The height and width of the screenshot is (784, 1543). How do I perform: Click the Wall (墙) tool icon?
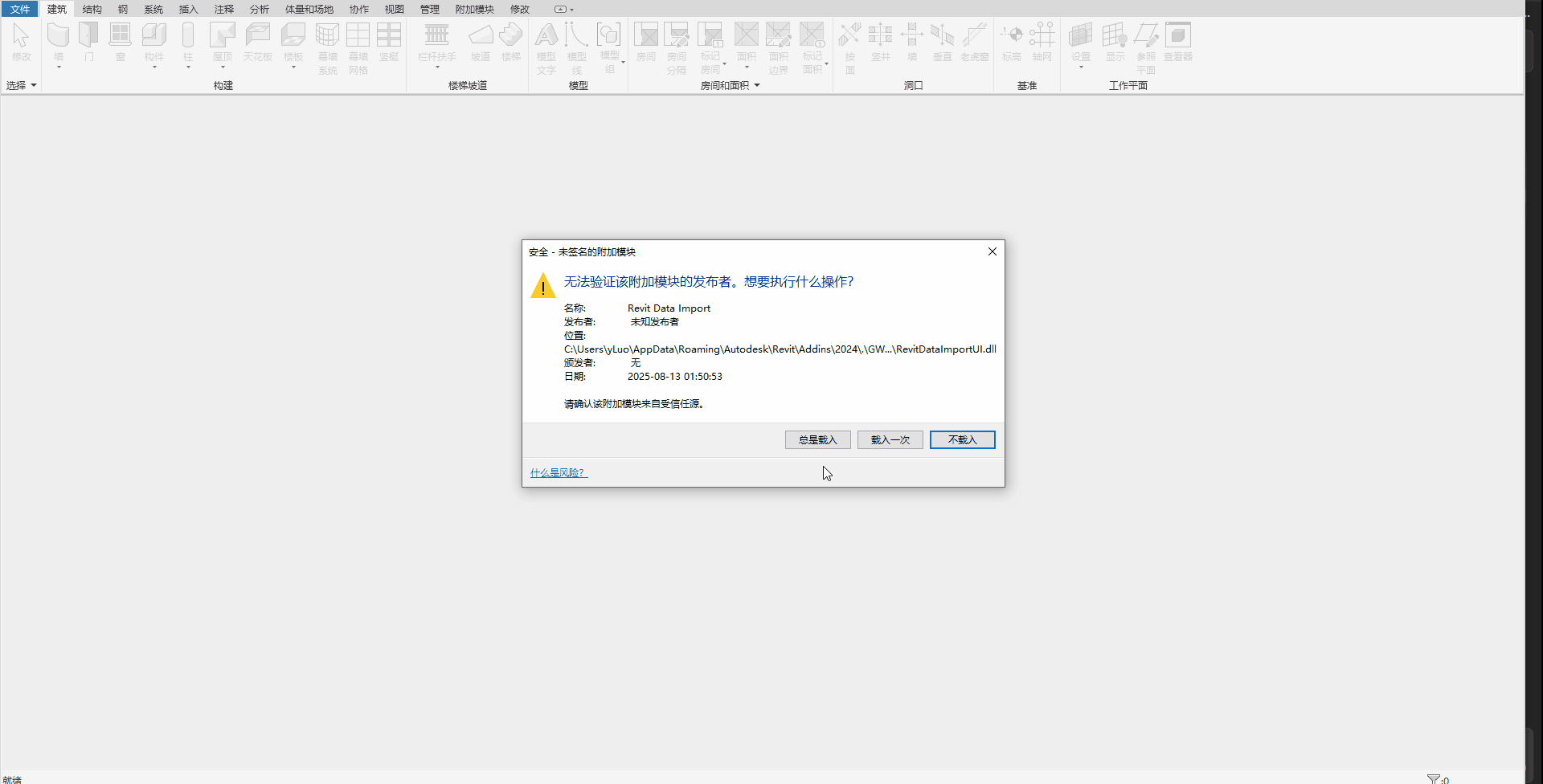pyautogui.click(x=58, y=36)
